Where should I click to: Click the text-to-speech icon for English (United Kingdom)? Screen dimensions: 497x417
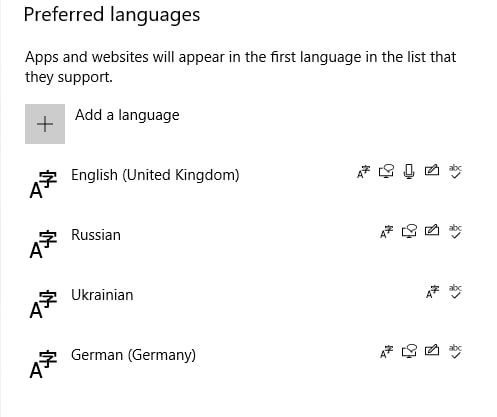[x=386, y=171]
